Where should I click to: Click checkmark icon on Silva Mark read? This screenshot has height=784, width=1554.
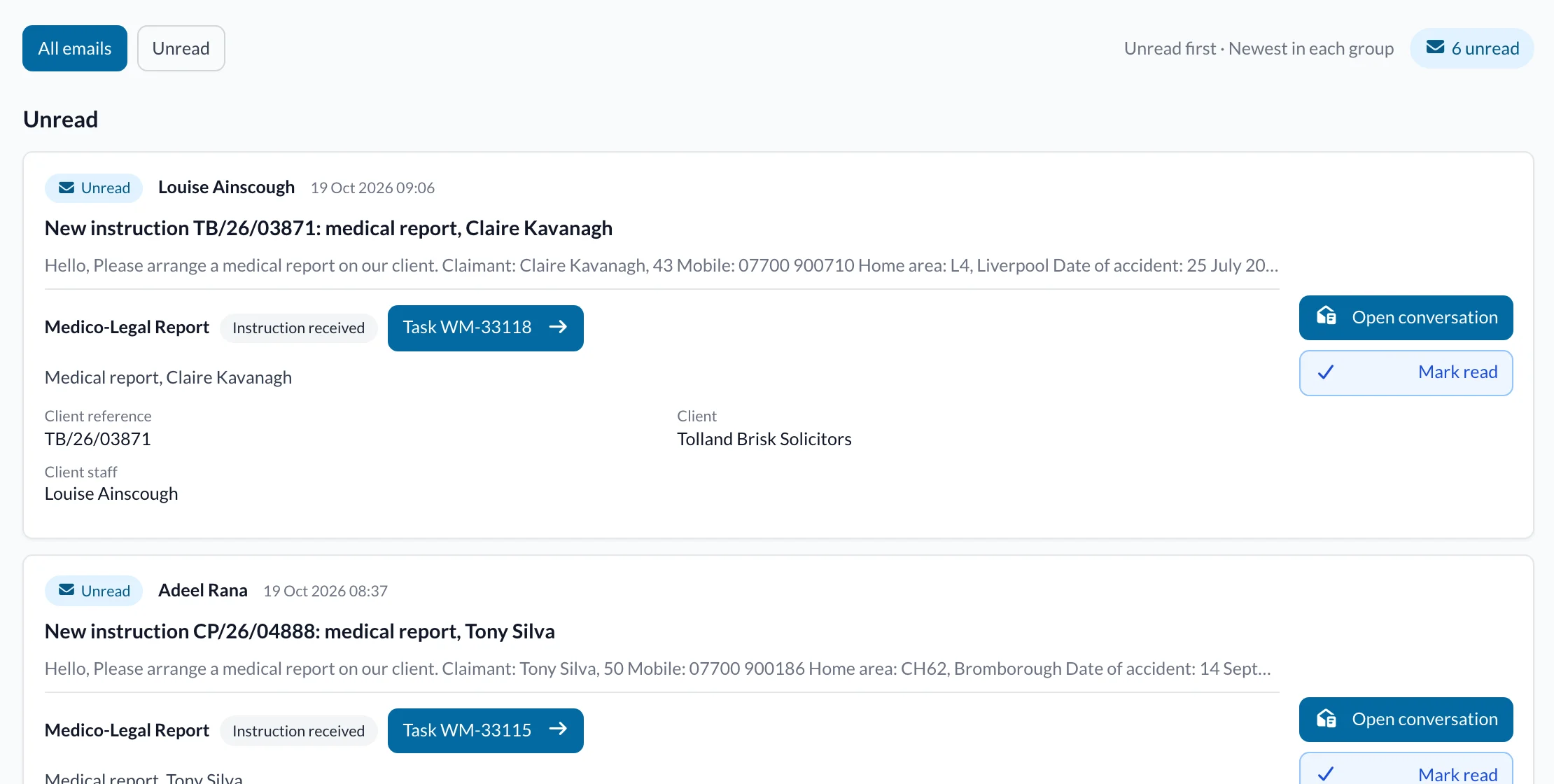1326,774
